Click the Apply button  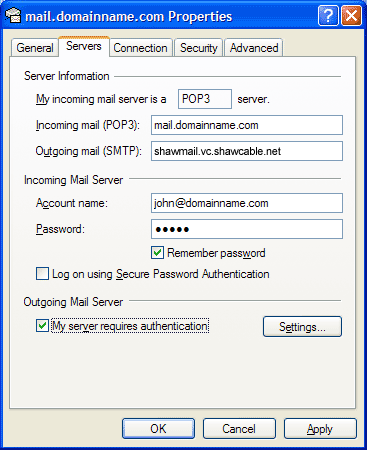click(x=320, y=429)
